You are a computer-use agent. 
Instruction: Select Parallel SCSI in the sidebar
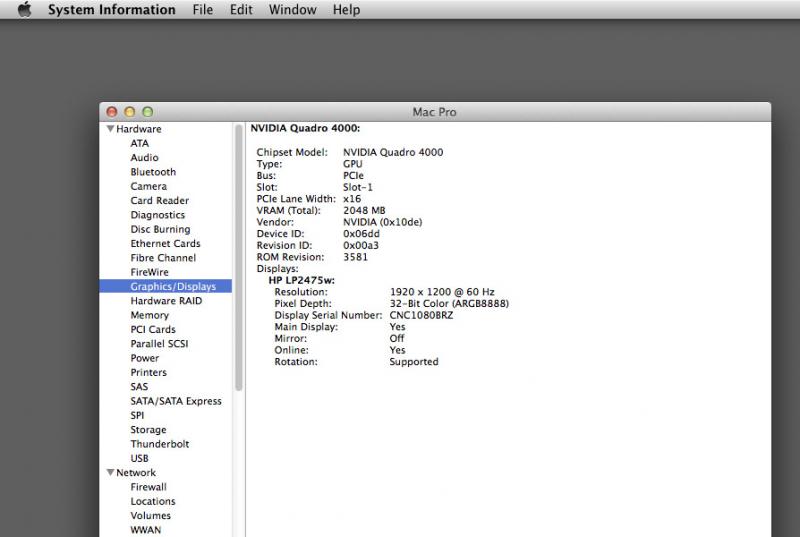[159, 344]
